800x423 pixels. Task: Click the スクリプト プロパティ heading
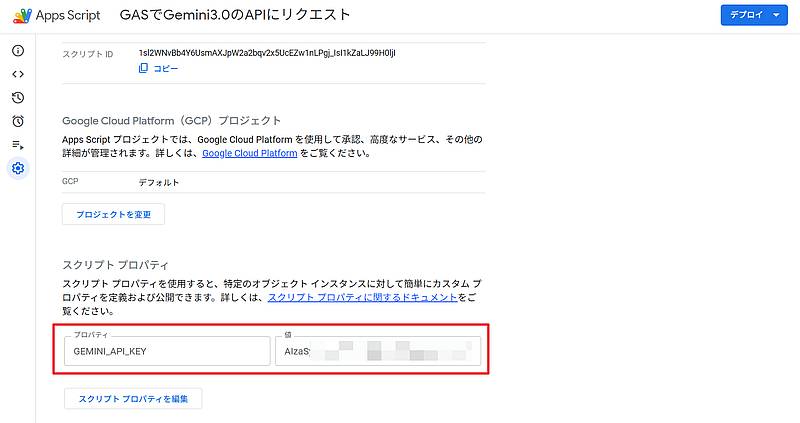115,265
